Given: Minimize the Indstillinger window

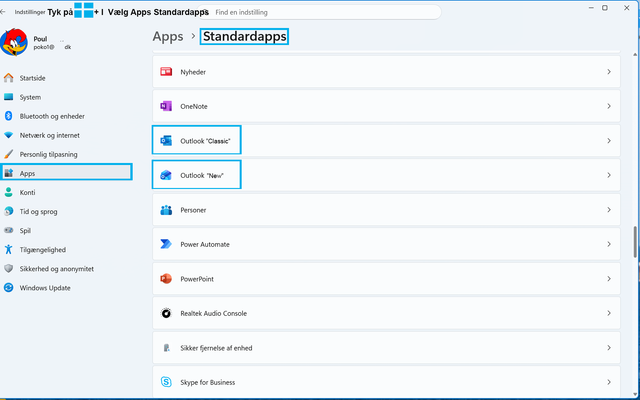Looking at the screenshot, I should click(x=591, y=8).
